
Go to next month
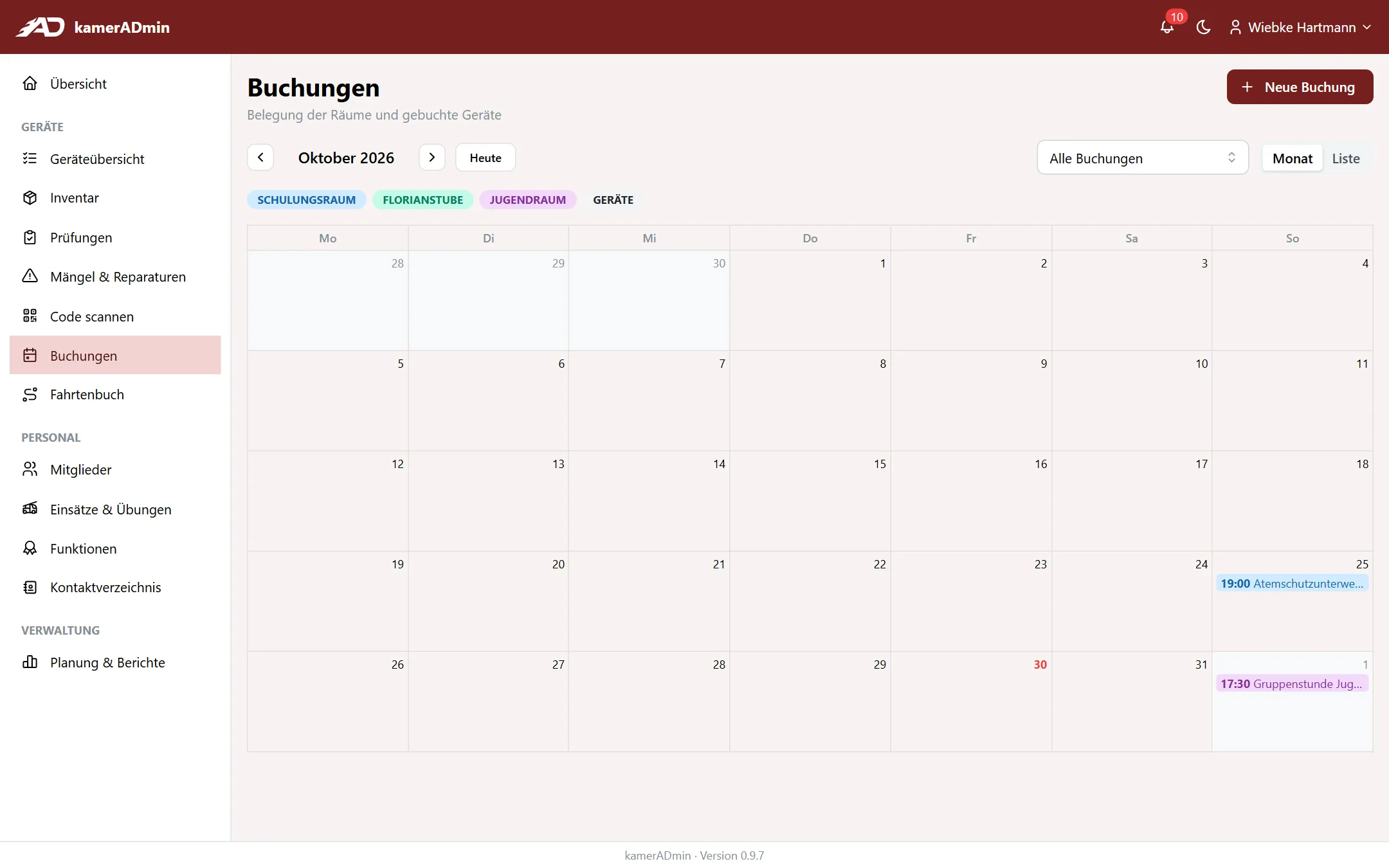pos(432,158)
